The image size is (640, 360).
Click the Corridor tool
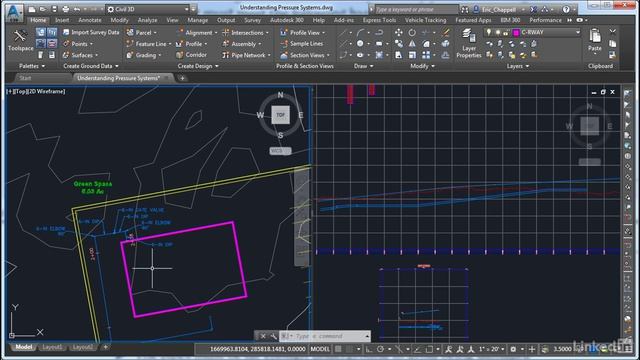coord(191,55)
